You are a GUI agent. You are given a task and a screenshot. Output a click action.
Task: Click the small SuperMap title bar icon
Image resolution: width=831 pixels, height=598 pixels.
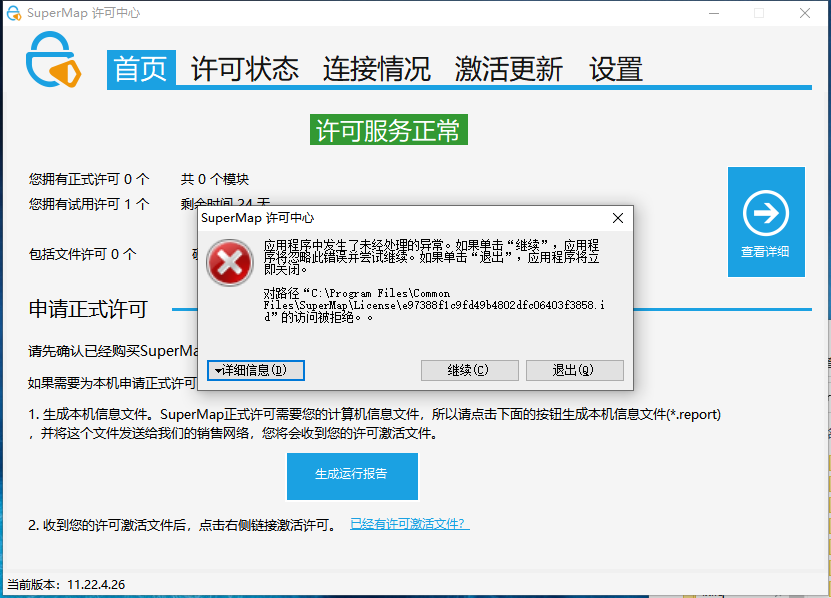[x=14, y=13]
